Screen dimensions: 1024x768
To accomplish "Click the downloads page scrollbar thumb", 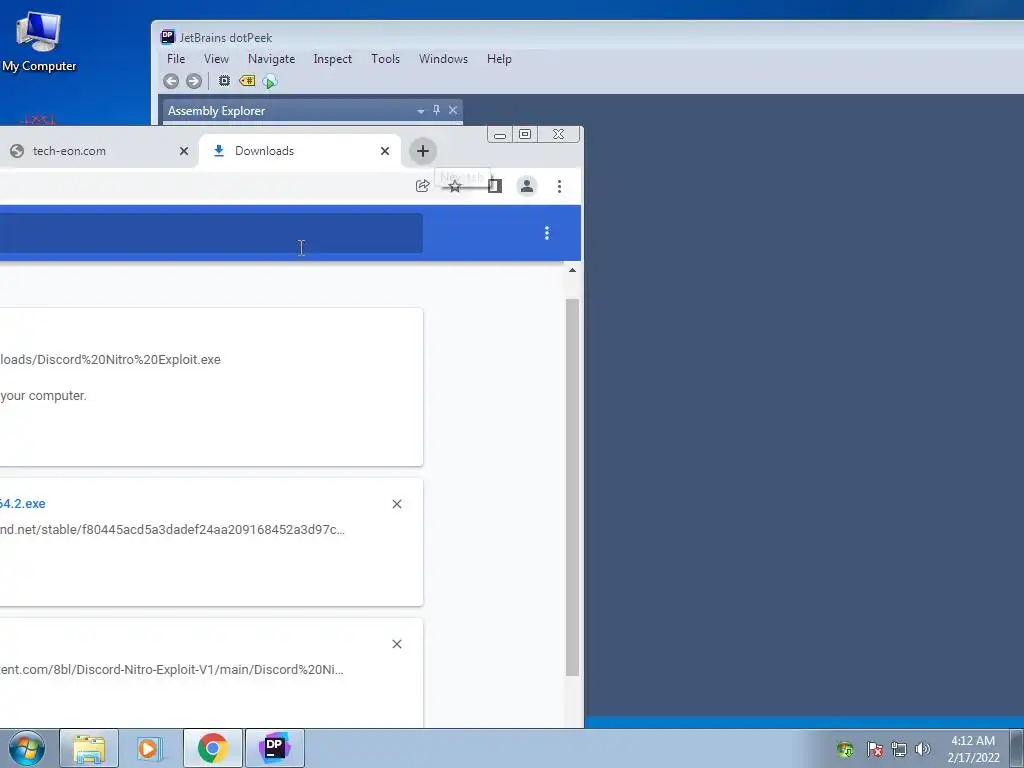I will click(572, 487).
